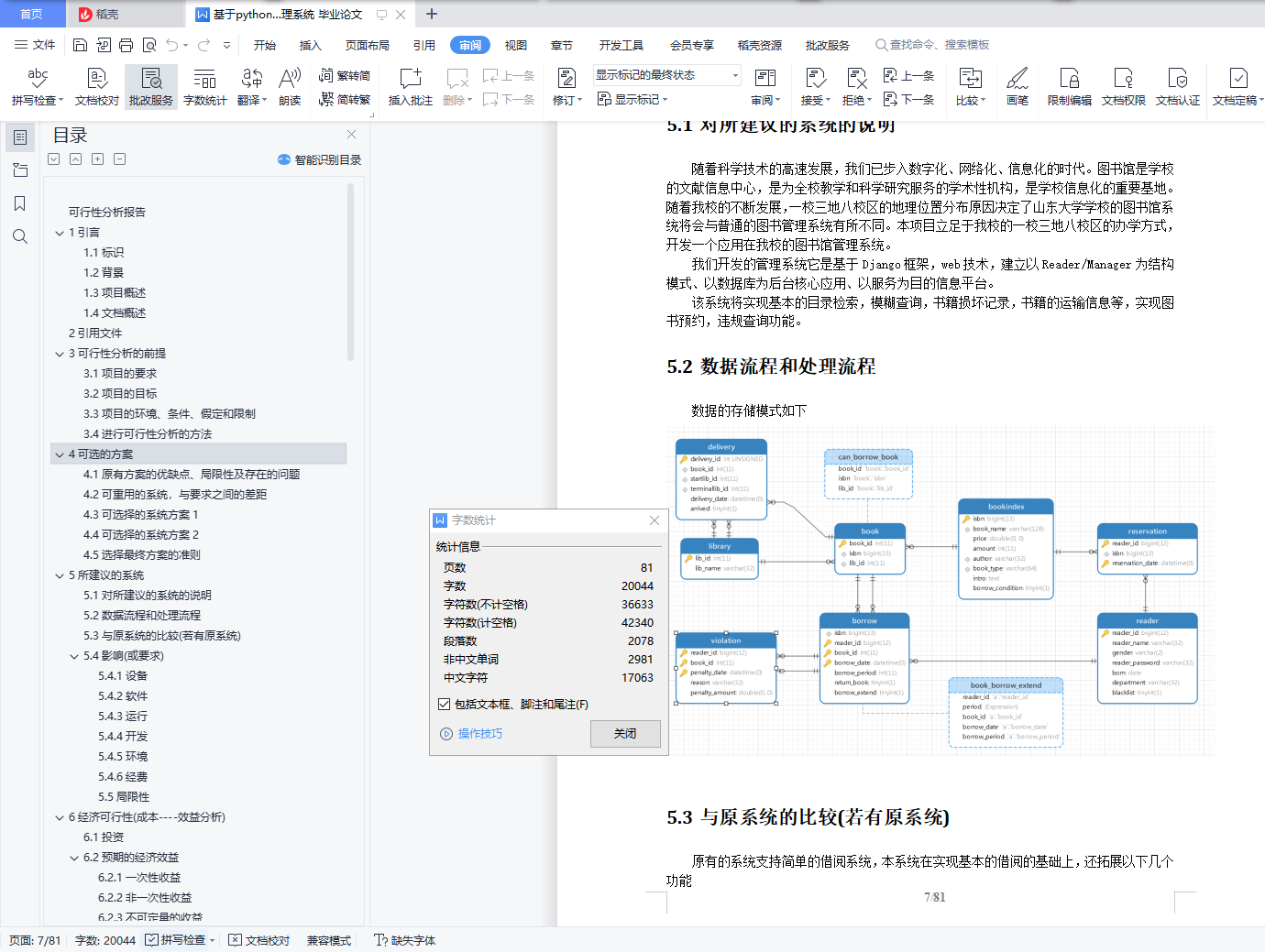1265x952 pixels.
Task: Open 显示标记的最终状态 combo box
Action: click(666, 75)
